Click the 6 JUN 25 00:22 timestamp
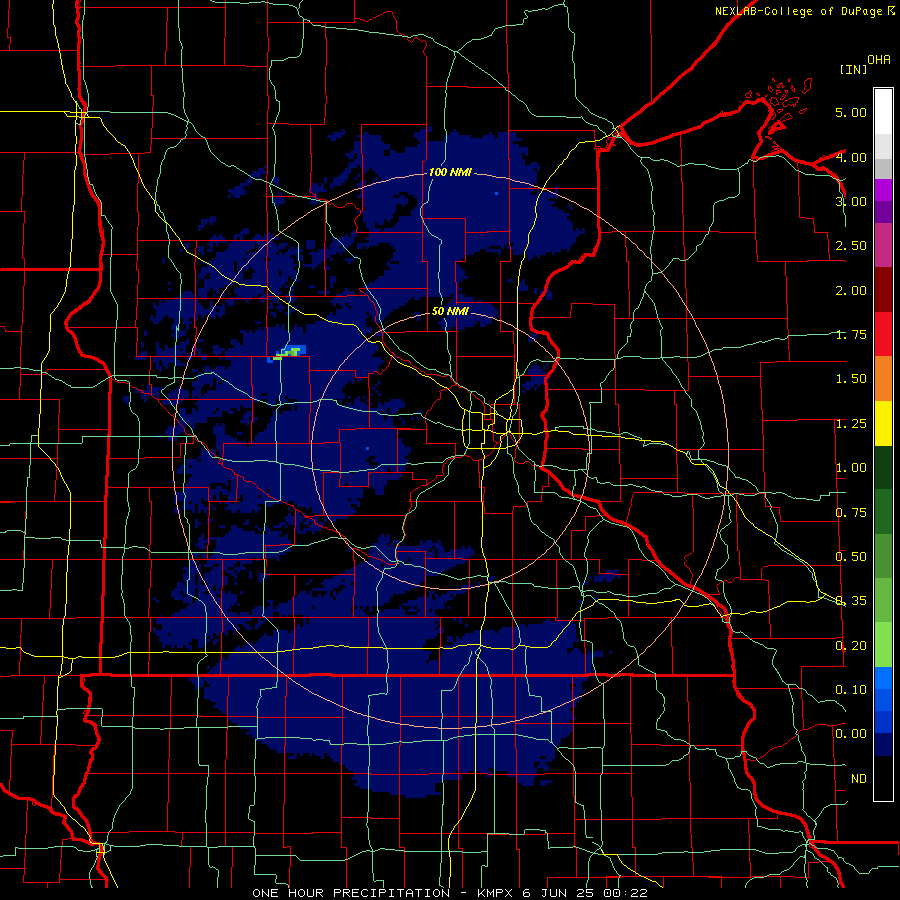This screenshot has width=900, height=900. [x=585, y=893]
